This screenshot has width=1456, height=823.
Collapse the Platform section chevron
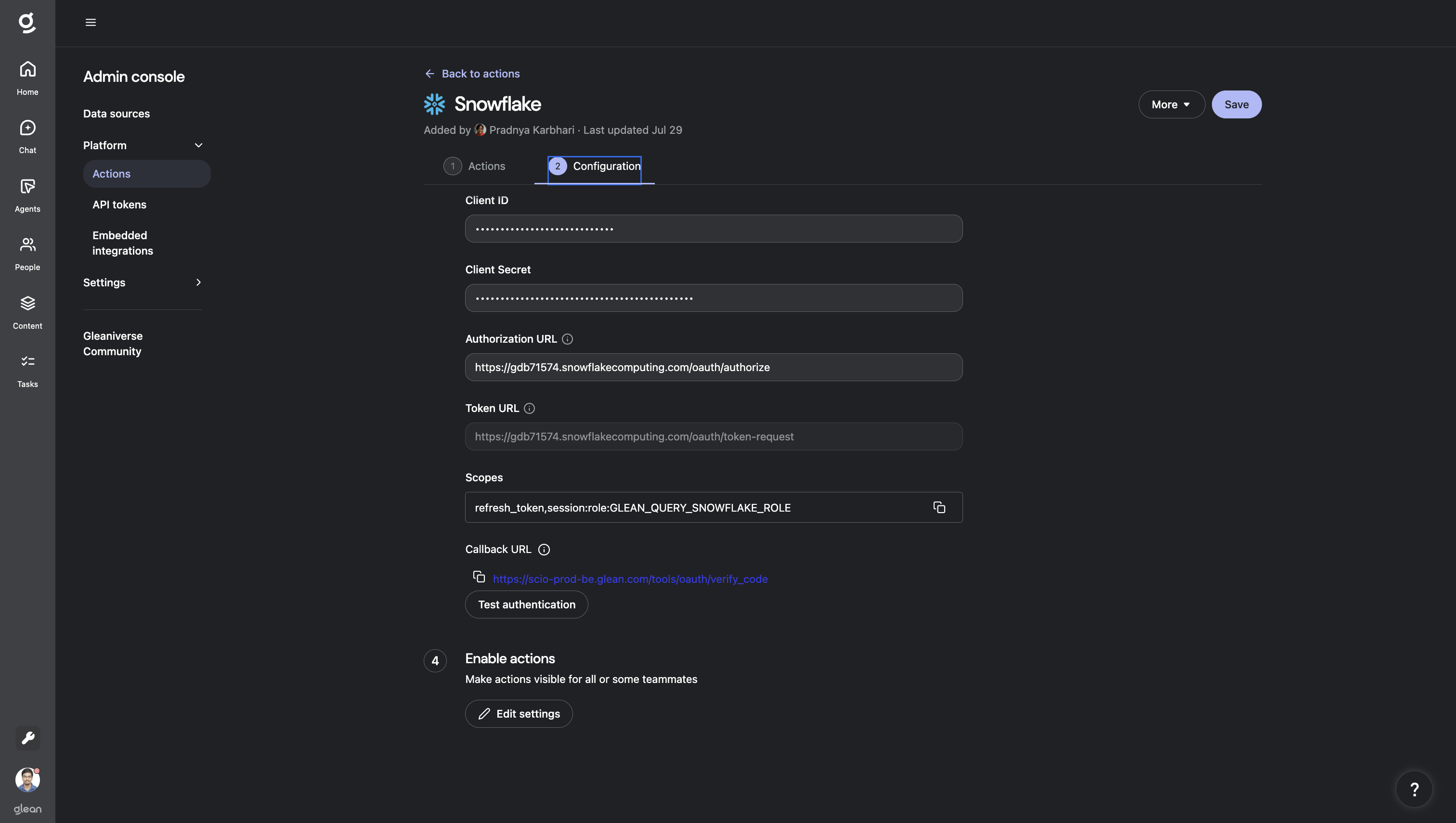[x=198, y=145]
